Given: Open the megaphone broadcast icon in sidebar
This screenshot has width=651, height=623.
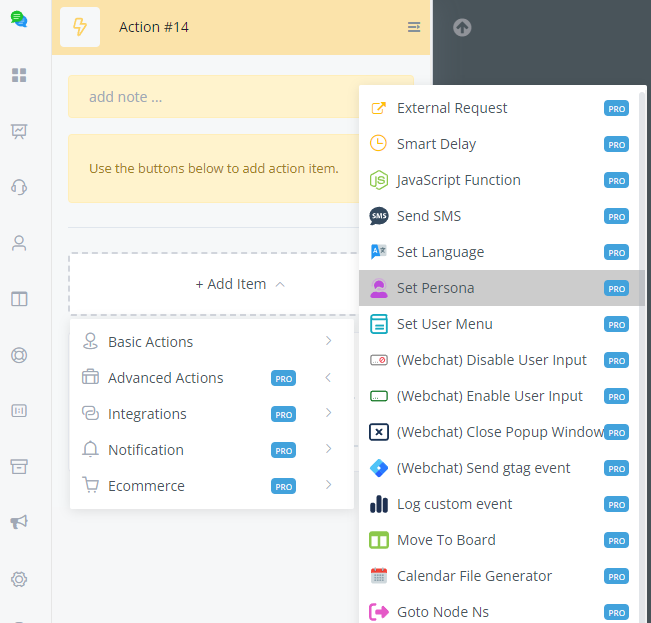Looking at the screenshot, I should tap(19, 522).
